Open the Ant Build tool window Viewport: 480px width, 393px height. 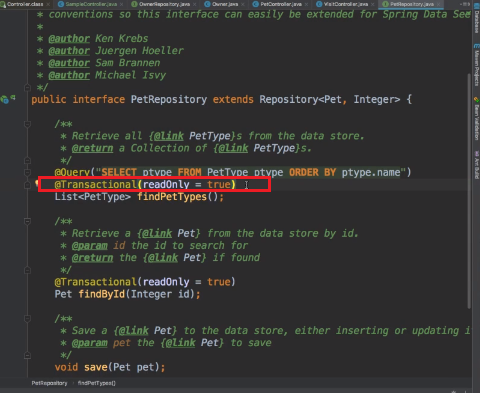pos(476,165)
